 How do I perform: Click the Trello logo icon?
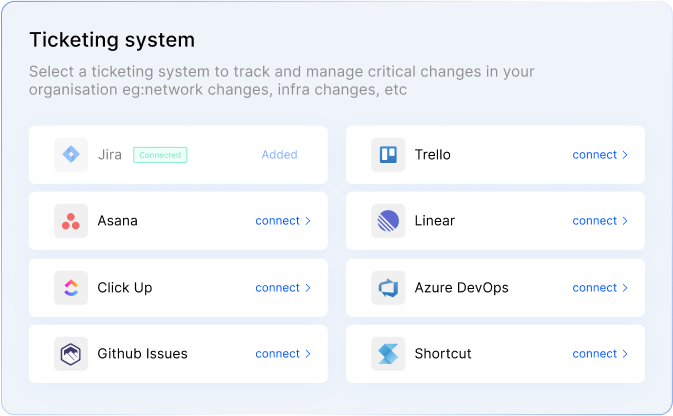(x=388, y=155)
